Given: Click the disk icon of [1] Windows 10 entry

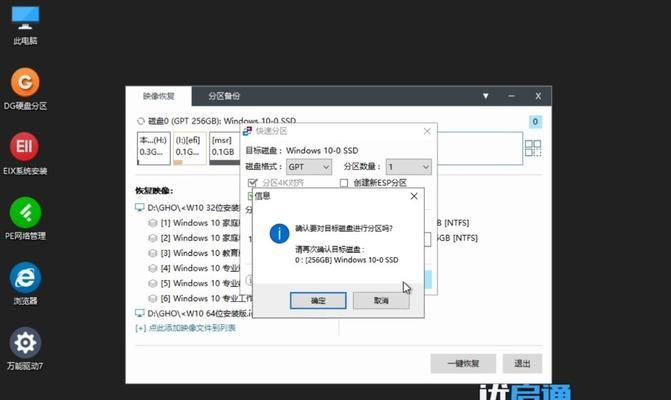Looking at the screenshot, I should pos(153,223).
